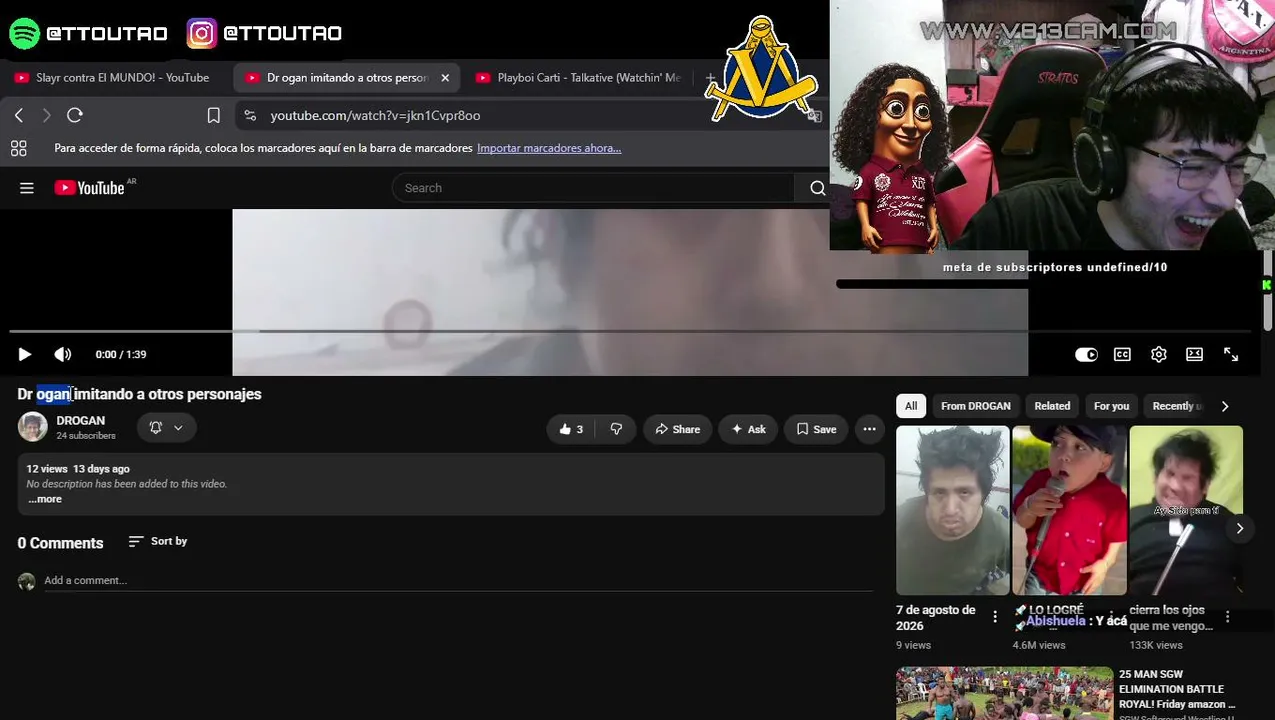
Task: Open the notification bell dropdown for DROGAN
Action: click(x=166, y=428)
